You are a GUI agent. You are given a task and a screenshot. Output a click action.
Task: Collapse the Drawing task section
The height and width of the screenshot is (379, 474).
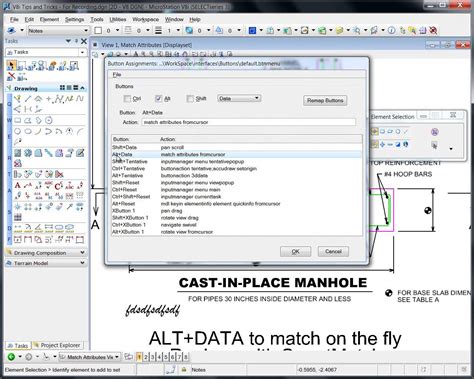tap(82, 88)
